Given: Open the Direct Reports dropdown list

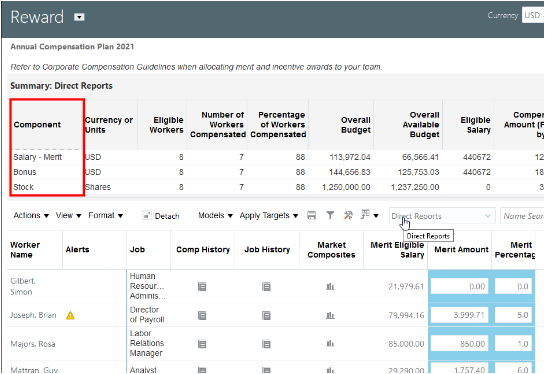Looking at the screenshot, I should point(442,216).
